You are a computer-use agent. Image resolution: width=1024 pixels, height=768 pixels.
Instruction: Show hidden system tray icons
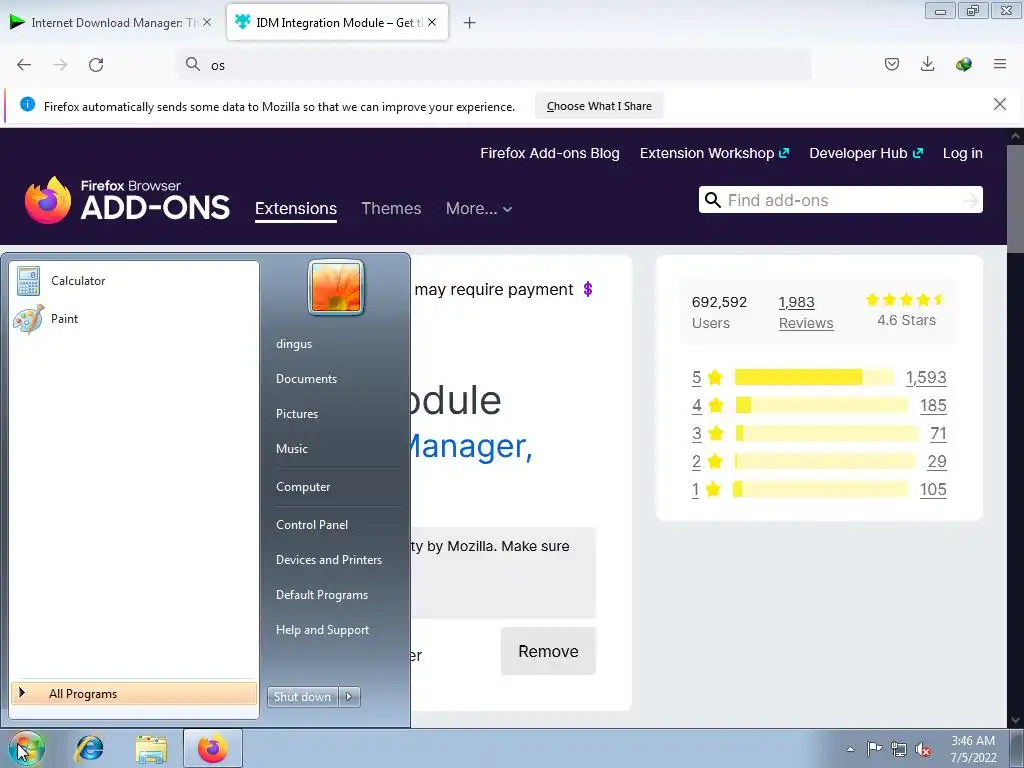850,749
